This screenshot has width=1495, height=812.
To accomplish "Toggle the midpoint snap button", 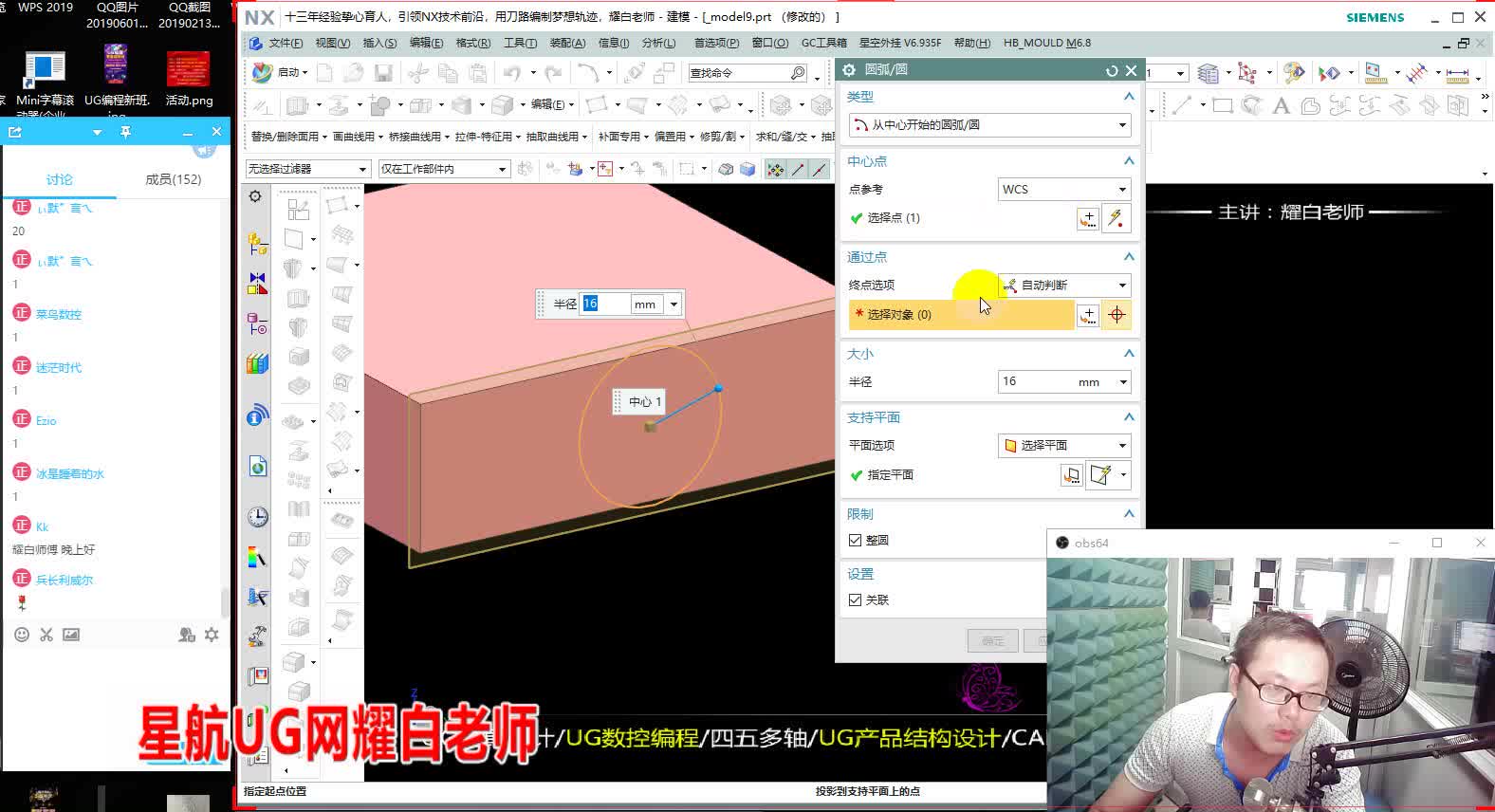I will [820, 169].
